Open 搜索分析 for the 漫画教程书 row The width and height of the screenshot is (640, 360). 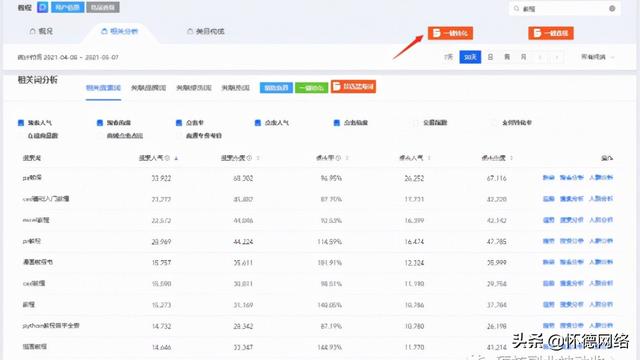571,262
